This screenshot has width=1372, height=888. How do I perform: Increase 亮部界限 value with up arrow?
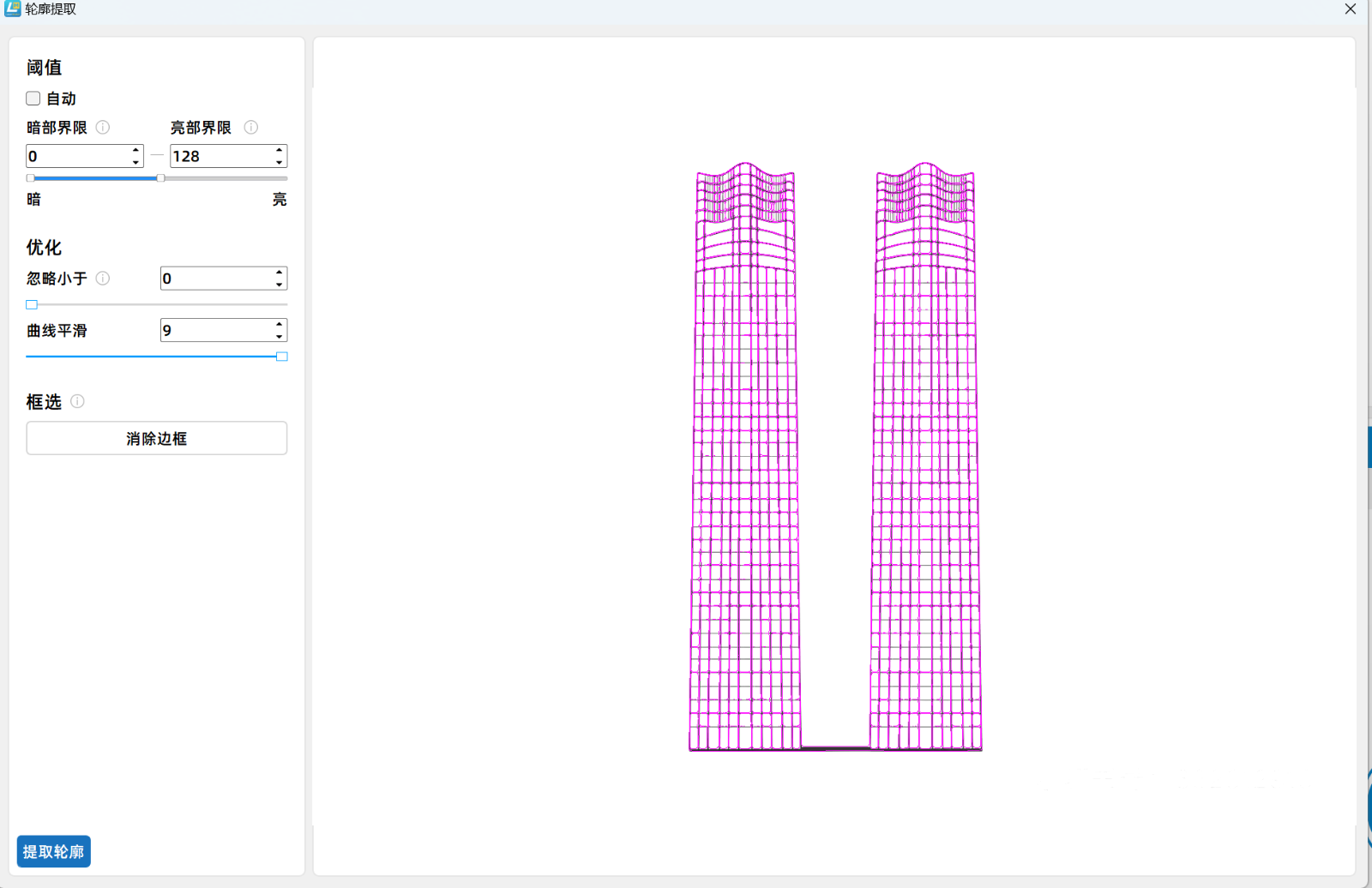(x=280, y=151)
